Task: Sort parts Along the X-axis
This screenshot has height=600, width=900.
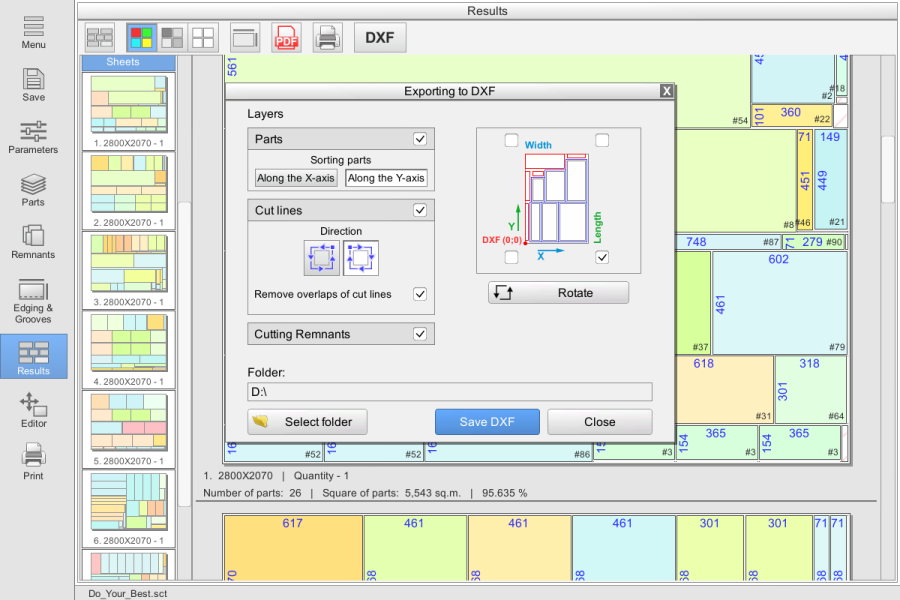Action: coord(296,178)
